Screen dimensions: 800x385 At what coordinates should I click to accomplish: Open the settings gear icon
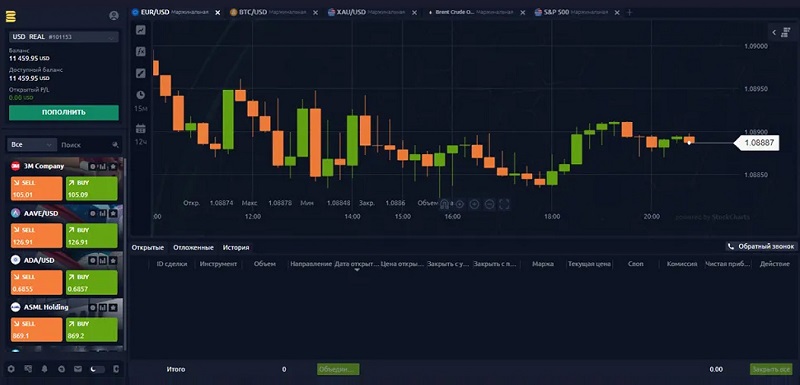pyautogui.click(x=11, y=369)
